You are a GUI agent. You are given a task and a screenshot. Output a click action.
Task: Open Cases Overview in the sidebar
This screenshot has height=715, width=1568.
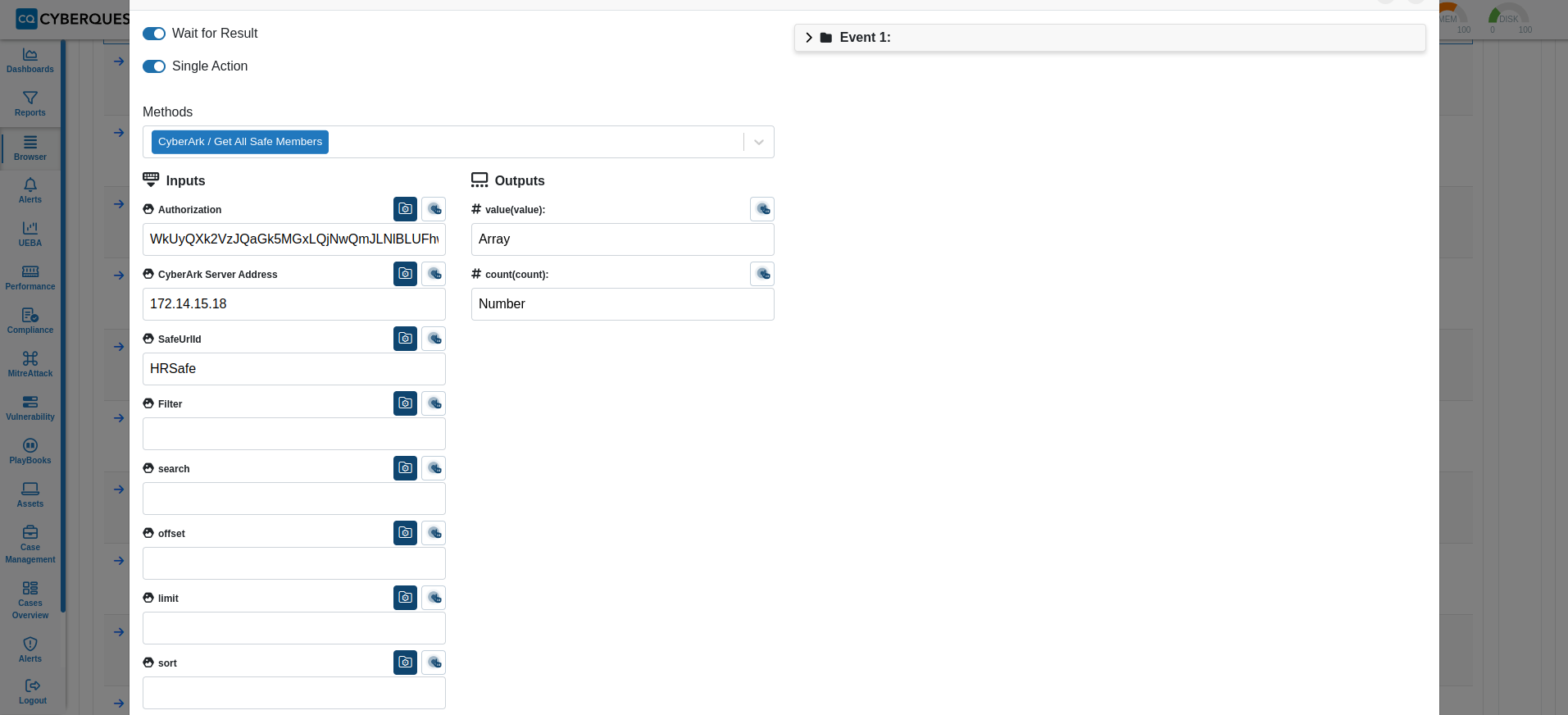(x=30, y=600)
